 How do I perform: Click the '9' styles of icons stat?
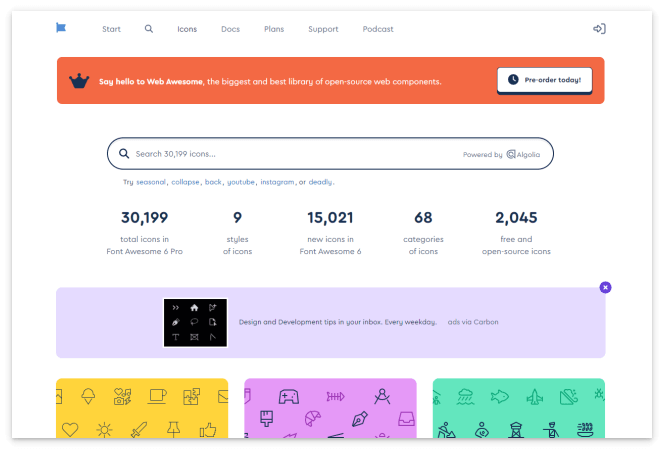click(237, 218)
